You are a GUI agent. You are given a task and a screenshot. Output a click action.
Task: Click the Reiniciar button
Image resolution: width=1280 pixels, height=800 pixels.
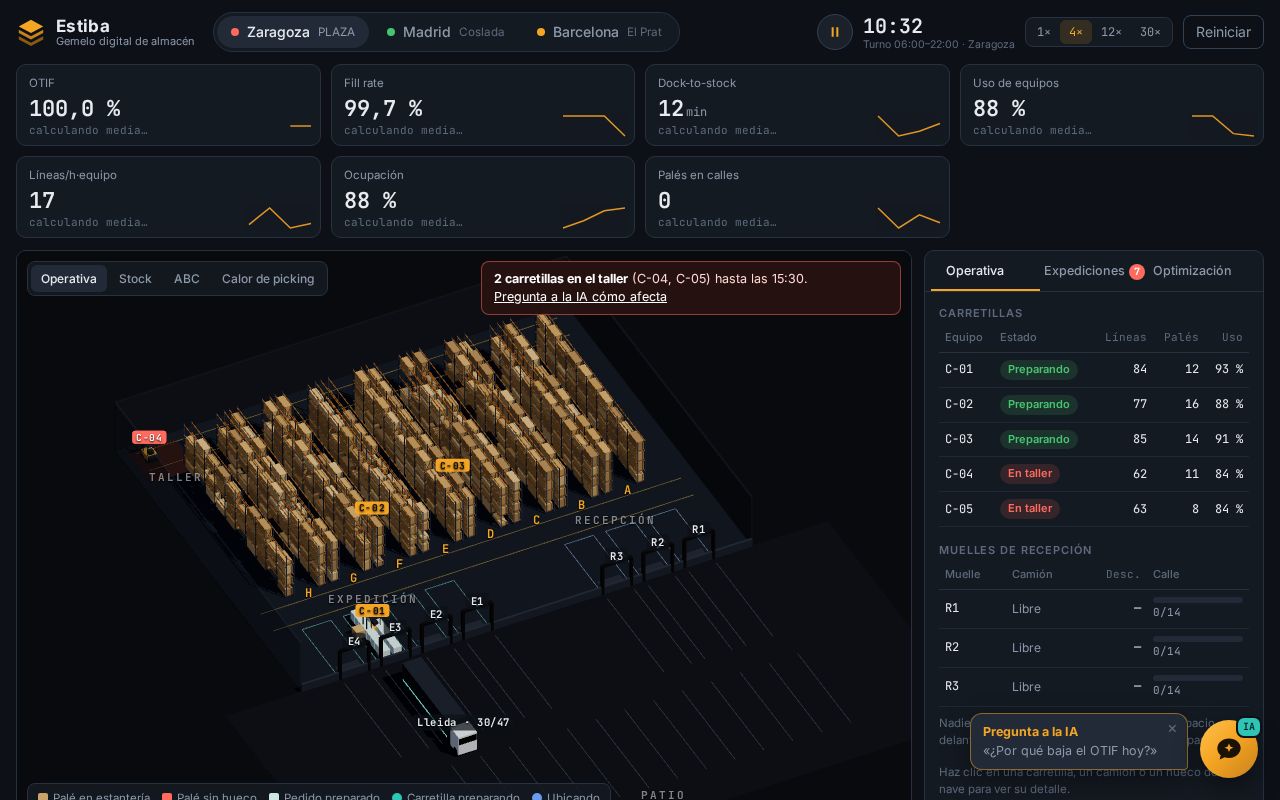pyautogui.click(x=1223, y=32)
